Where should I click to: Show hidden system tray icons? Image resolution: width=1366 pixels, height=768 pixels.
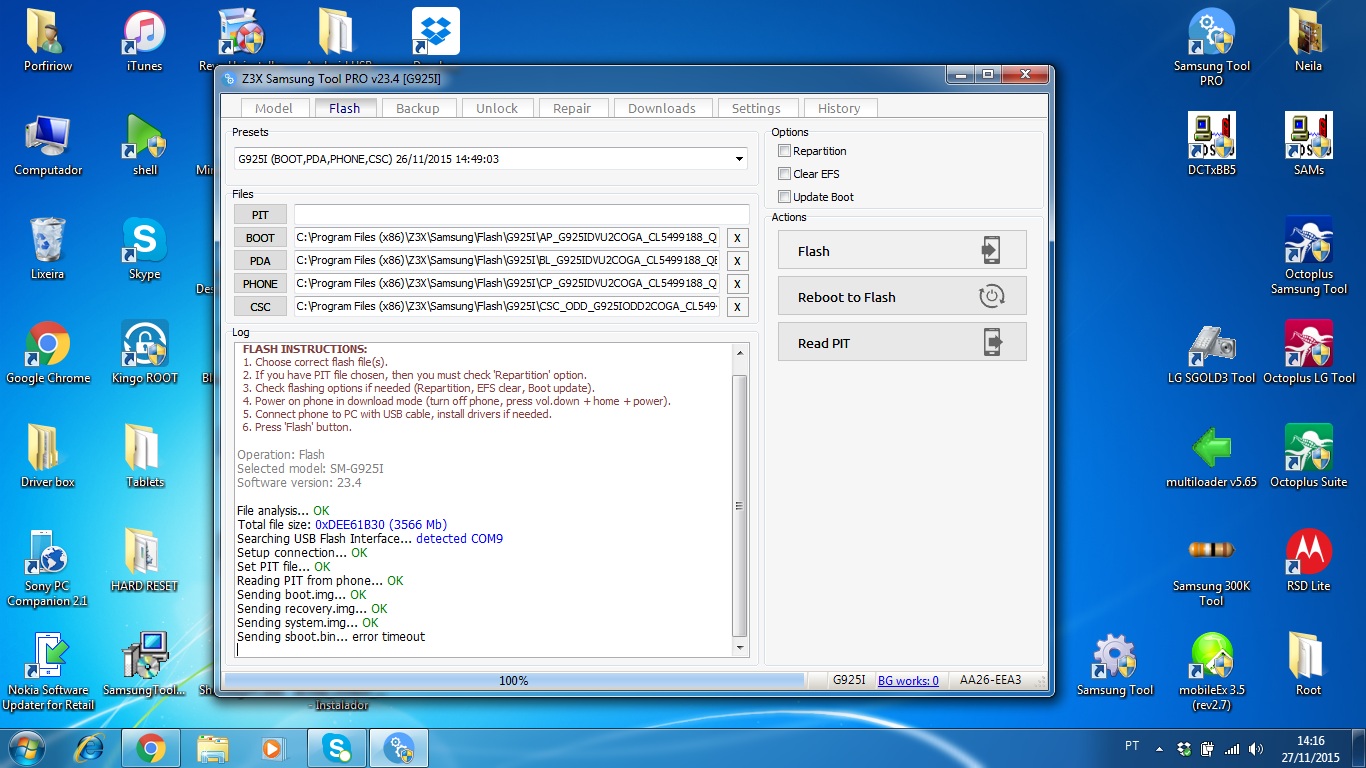[x=1159, y=748]
